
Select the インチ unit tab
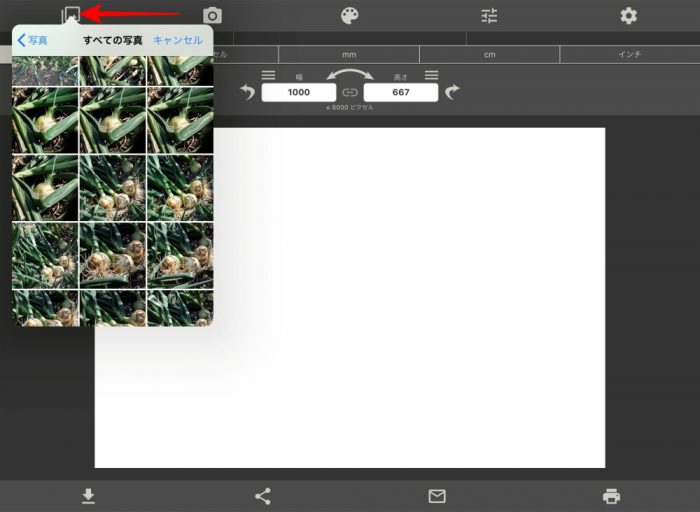[630, 54]
